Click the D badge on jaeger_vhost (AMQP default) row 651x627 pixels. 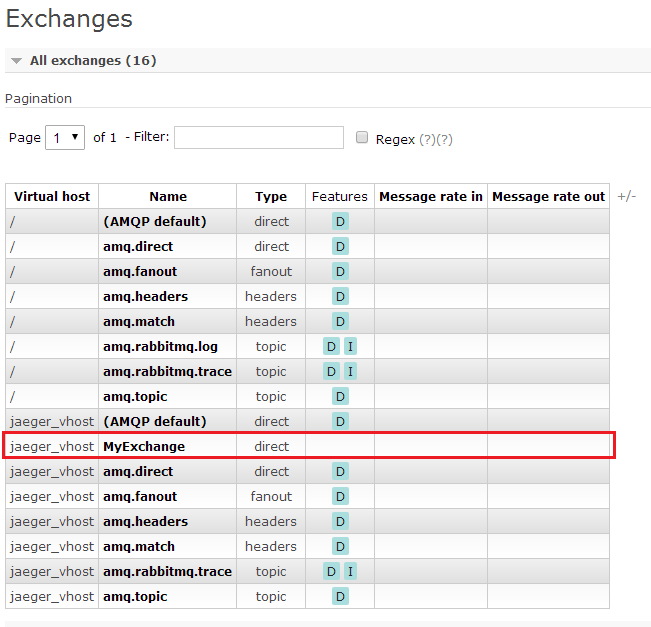point(340,421)
